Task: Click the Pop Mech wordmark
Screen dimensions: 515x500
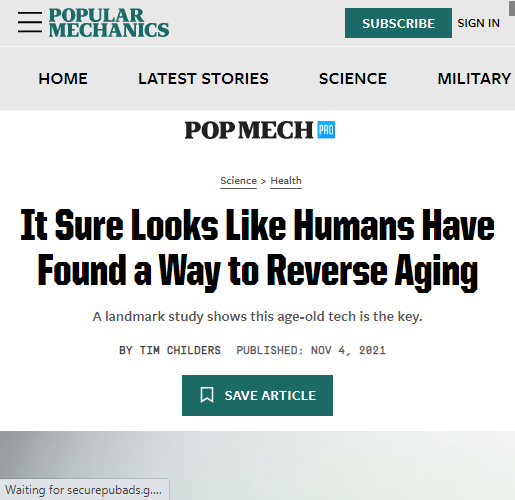Action: tap(249, 130)
